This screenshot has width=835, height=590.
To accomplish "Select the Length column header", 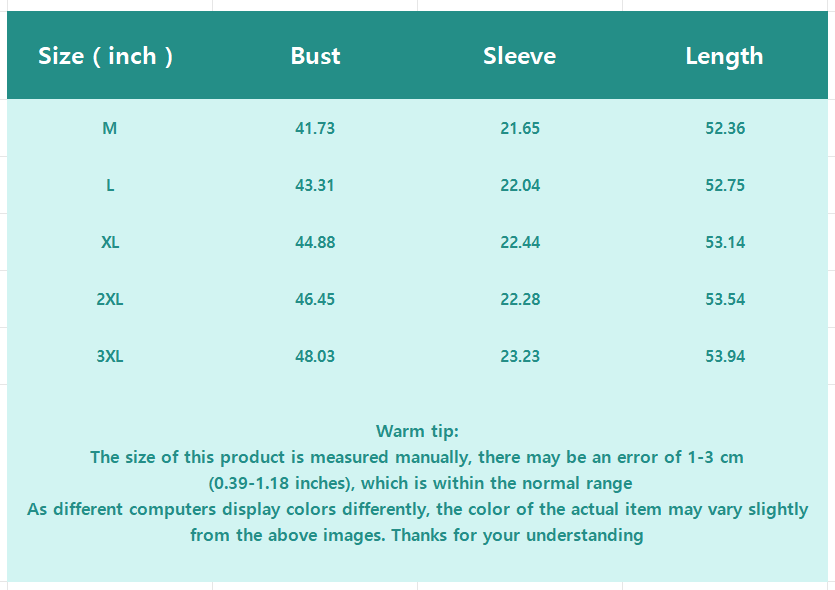I will click(x=724, y=56).
